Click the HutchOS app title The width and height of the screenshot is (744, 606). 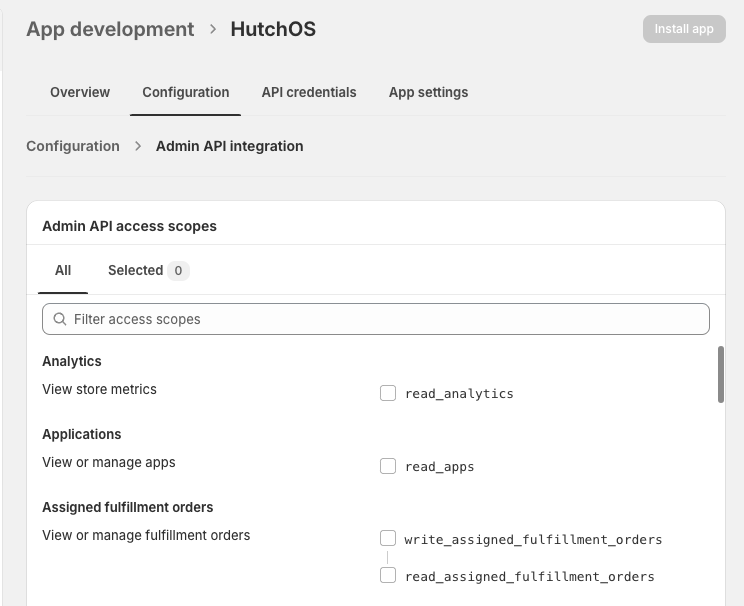tap(273, 29)
